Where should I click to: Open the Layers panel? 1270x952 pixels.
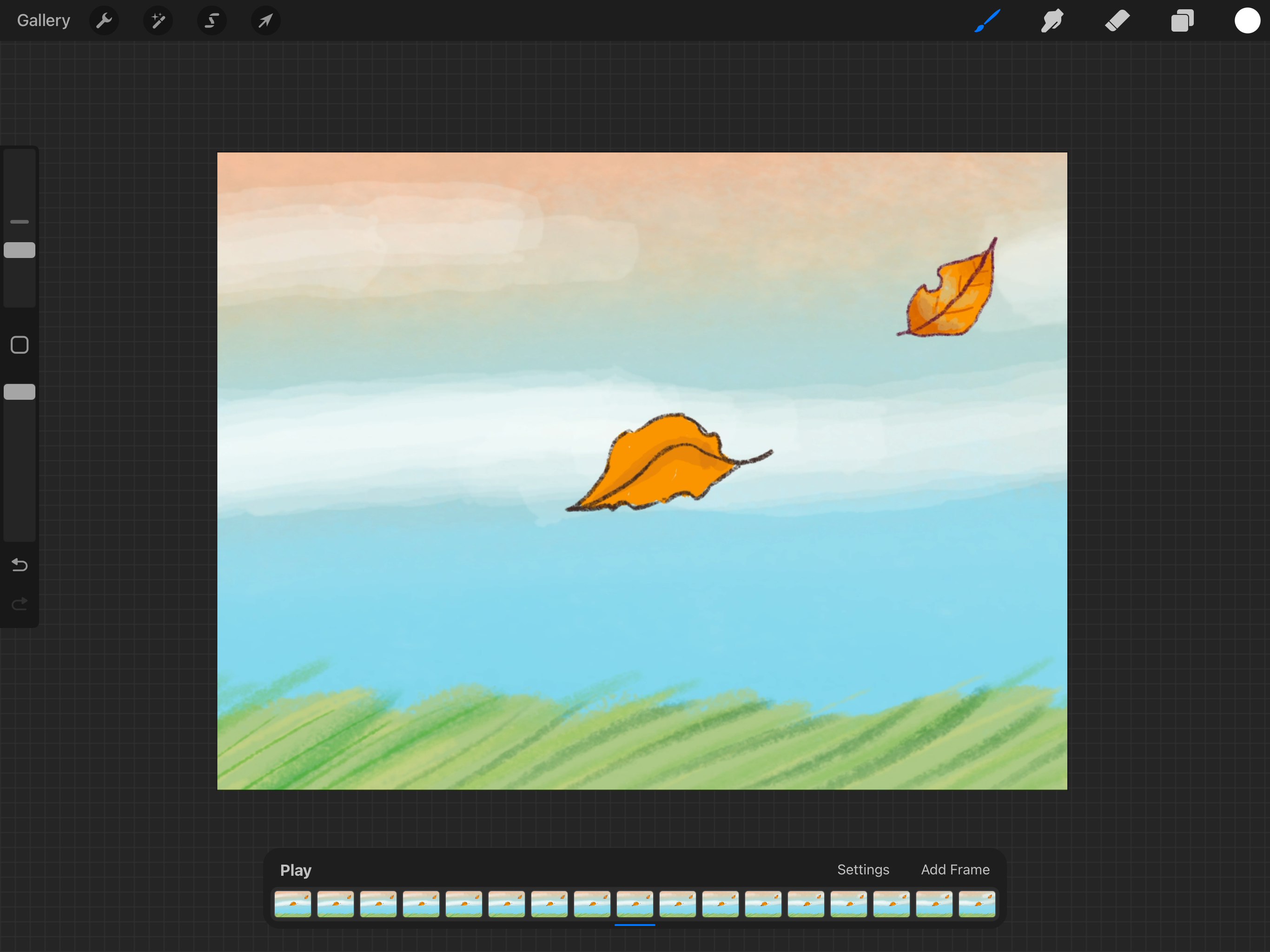(x=1182, y=20)
